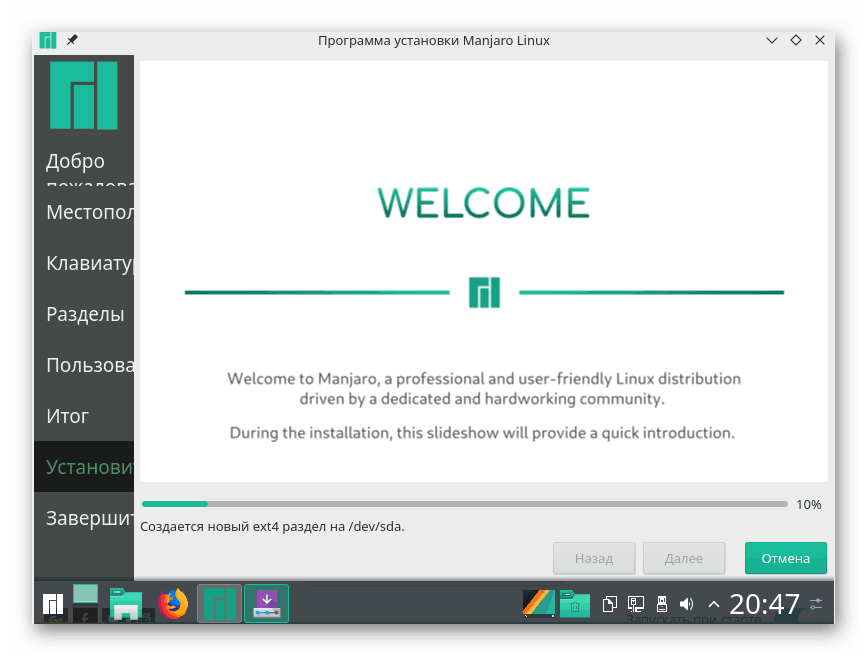Close the Manjaro installer window

pyautogui.click(x=820, y=40)
